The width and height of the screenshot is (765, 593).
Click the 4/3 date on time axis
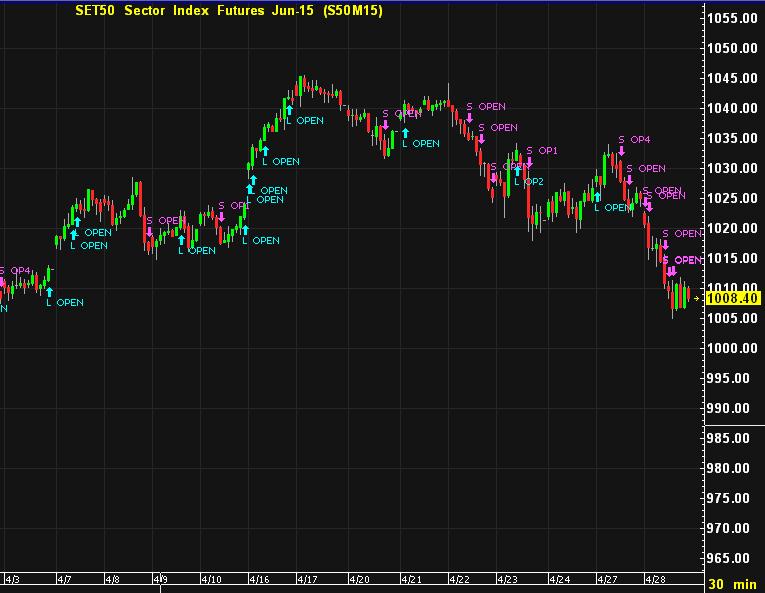tap(12, 579)
